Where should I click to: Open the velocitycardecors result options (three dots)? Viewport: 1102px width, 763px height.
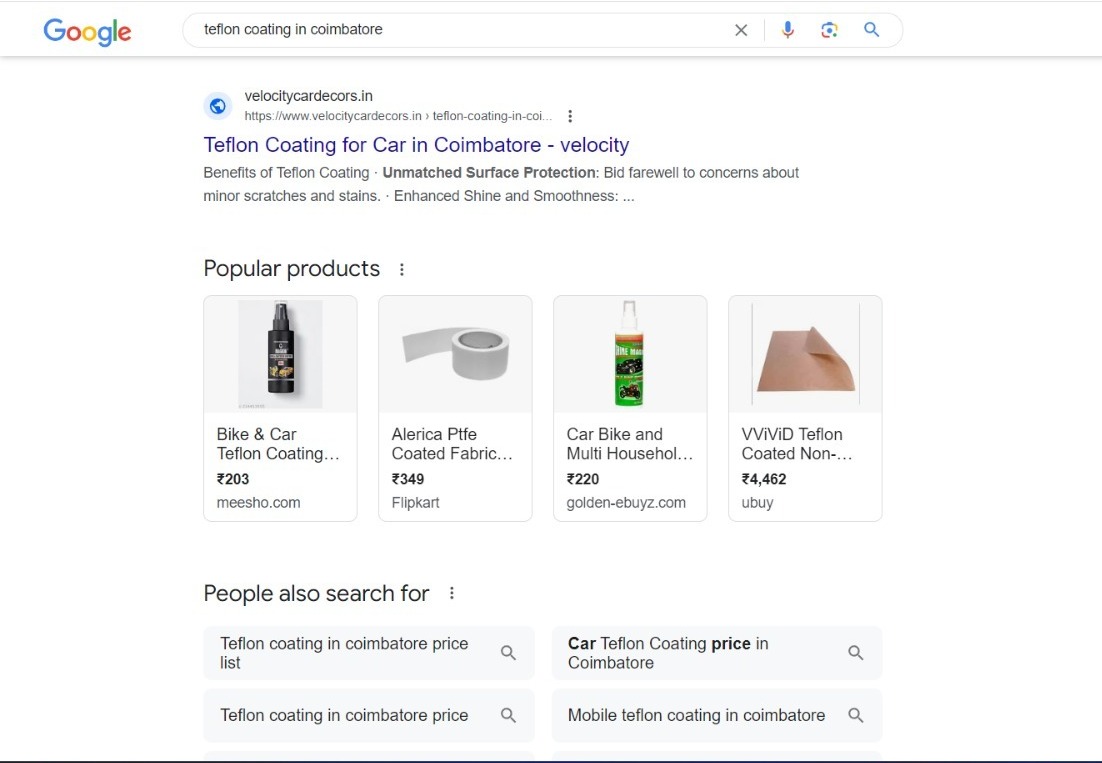(x=570, y=116)
